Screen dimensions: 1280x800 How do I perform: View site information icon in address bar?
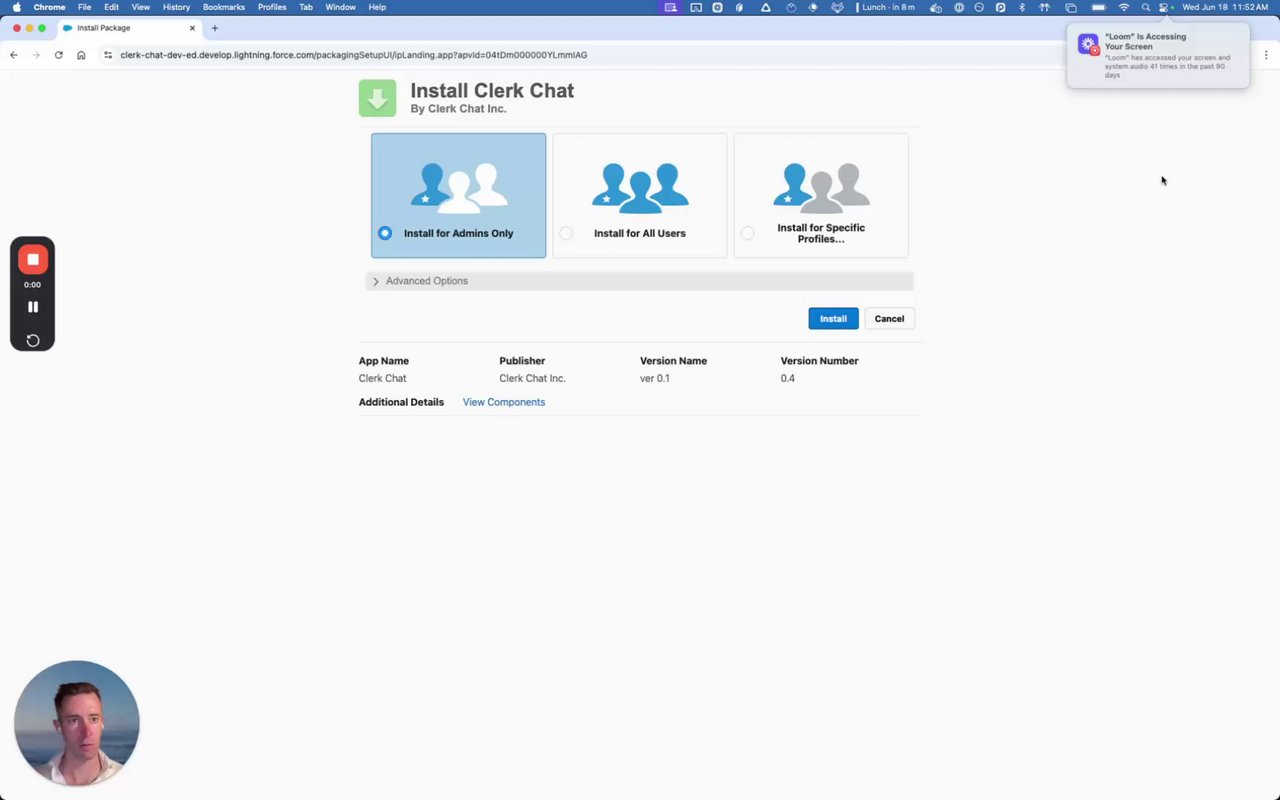tap(108, 55)
